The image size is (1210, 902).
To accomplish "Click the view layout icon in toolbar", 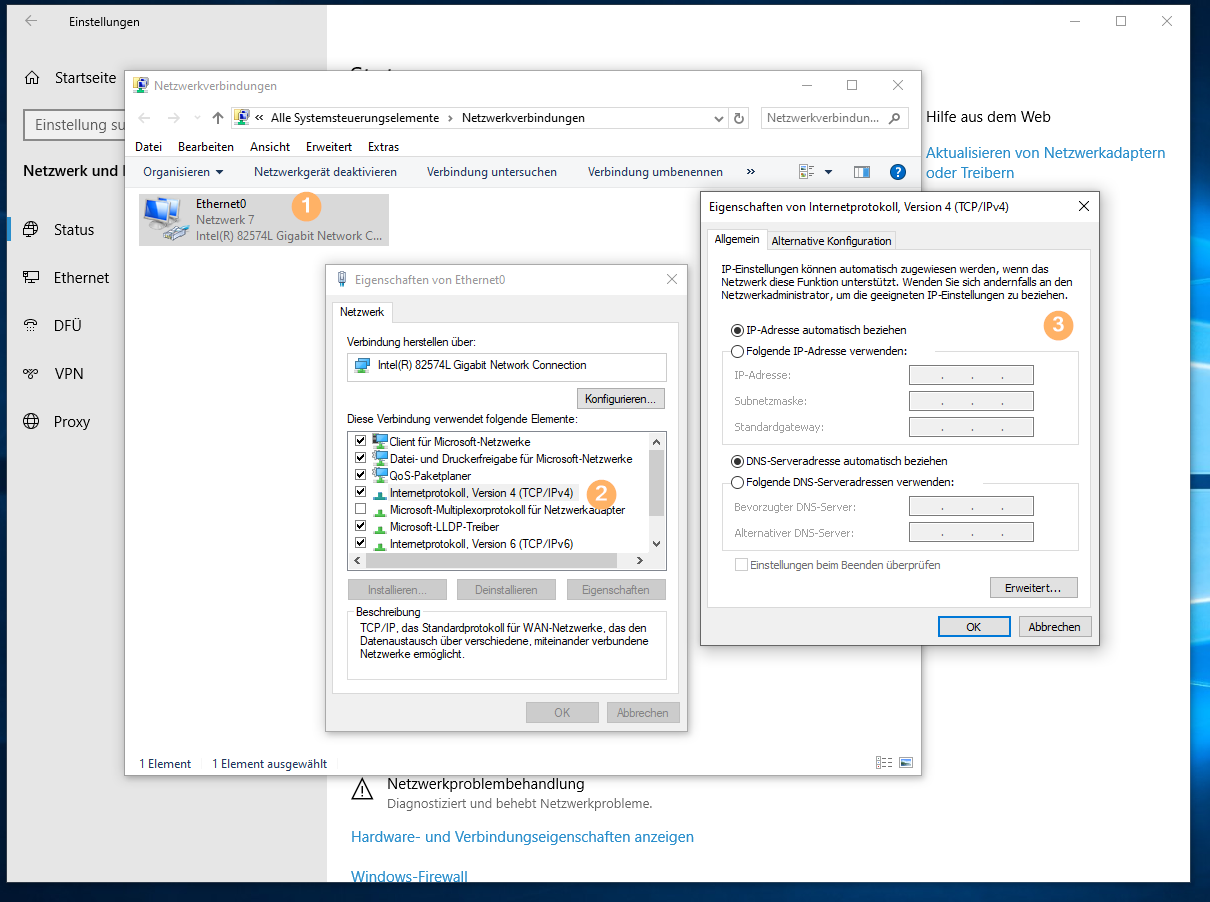I will click(x=807, y=172).
